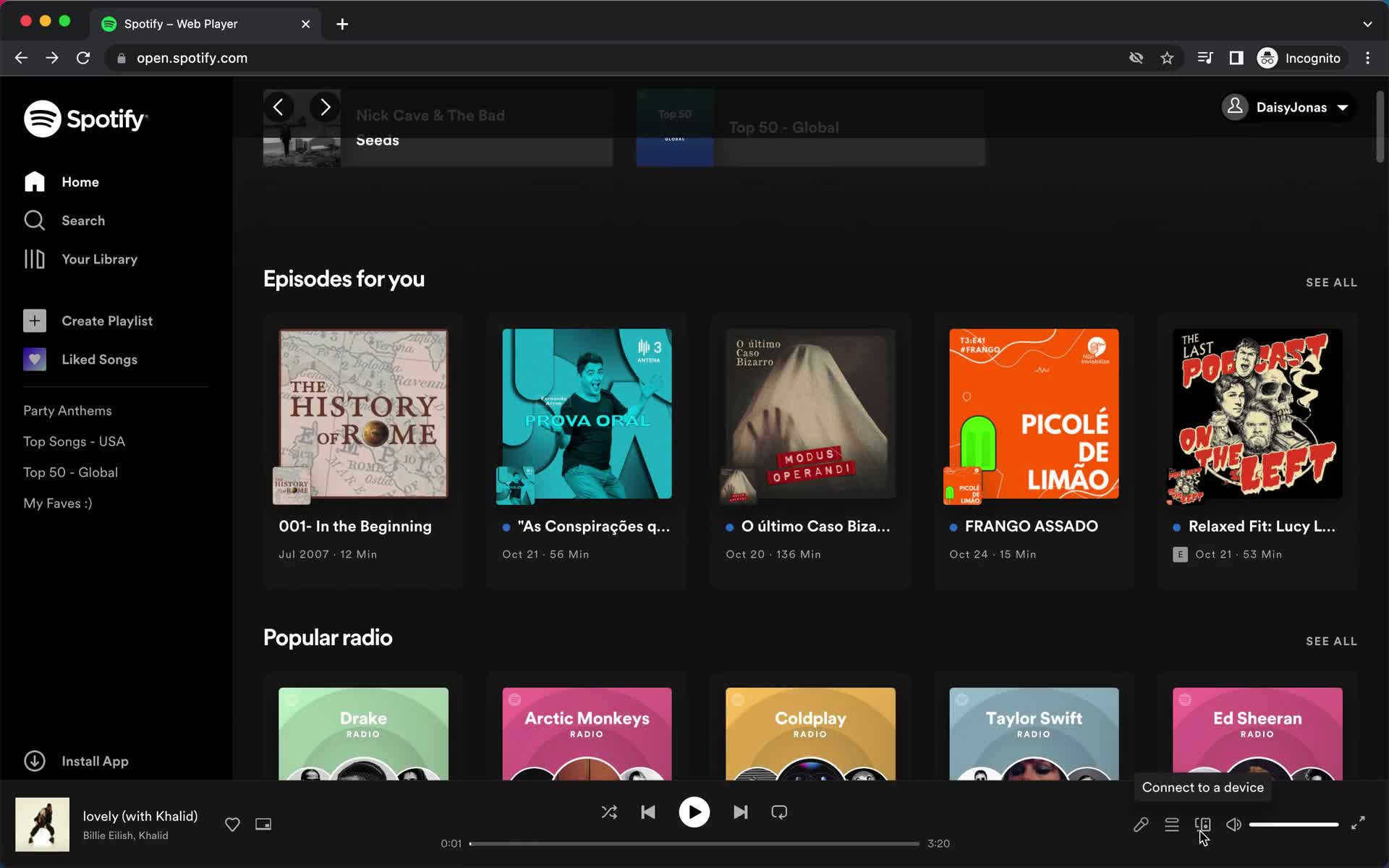Click the FRANGO ASSADO episode title
The height and width of the screenshot is (868, 1389).
1031,527
